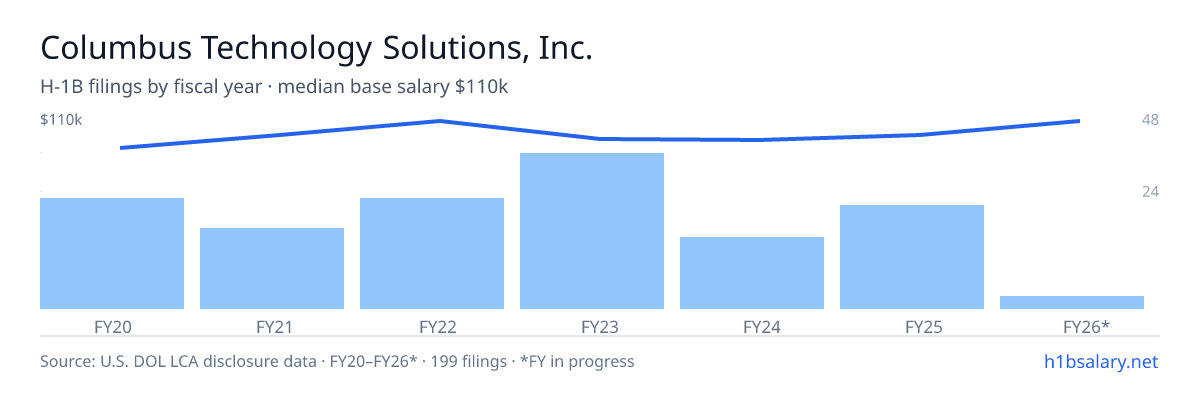
Task: Click the FY25 filings bar
Action: 912,257
